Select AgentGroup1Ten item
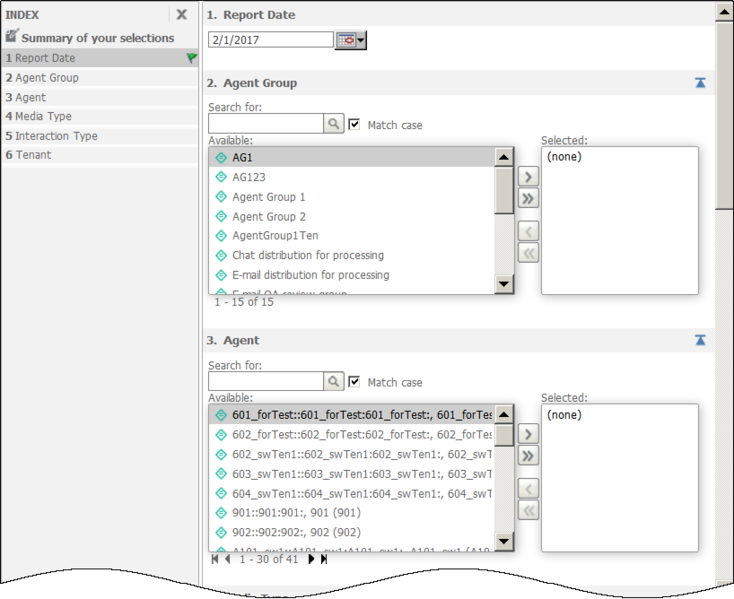Viewport: 734px width, 599px height. pyautogui.click(x=352, y=235)
